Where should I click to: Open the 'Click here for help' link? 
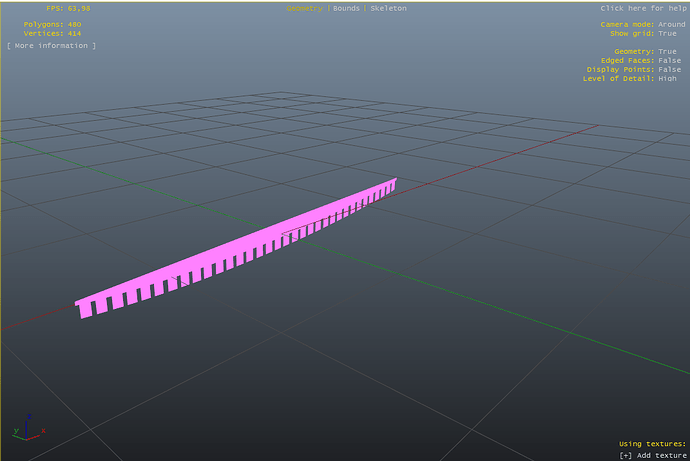(642, 8)
